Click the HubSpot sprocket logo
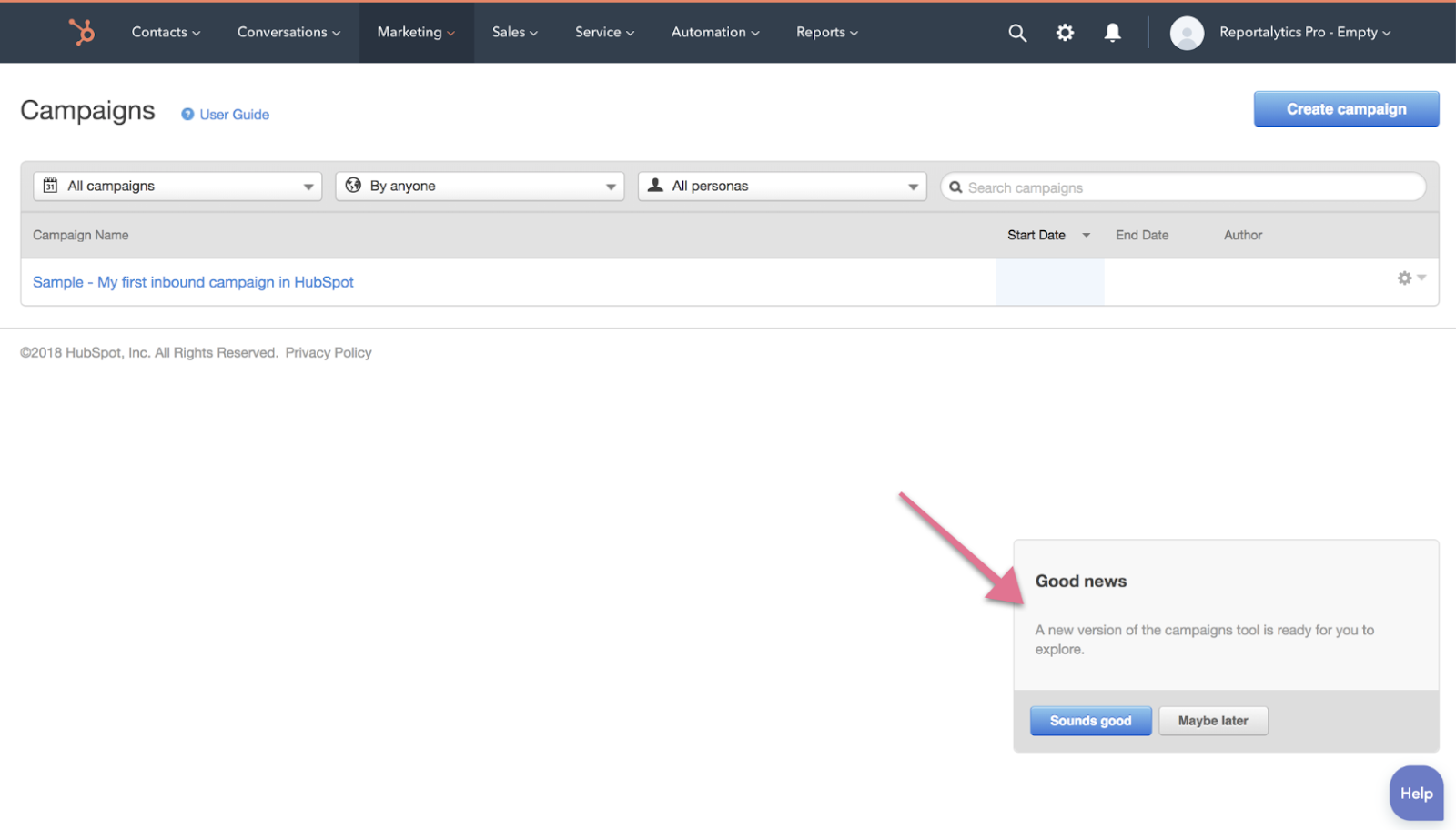1456x830 pixels. tap(82, 32)
